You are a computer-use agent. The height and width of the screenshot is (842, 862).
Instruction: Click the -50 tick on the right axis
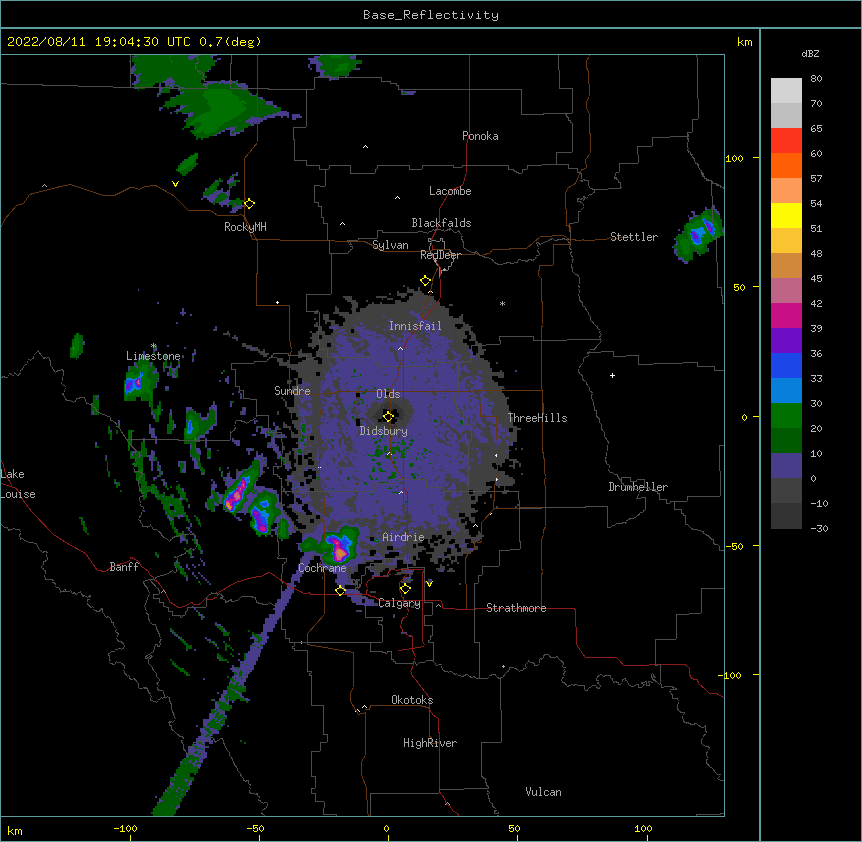pyautogui.click(x=734, y=546)
